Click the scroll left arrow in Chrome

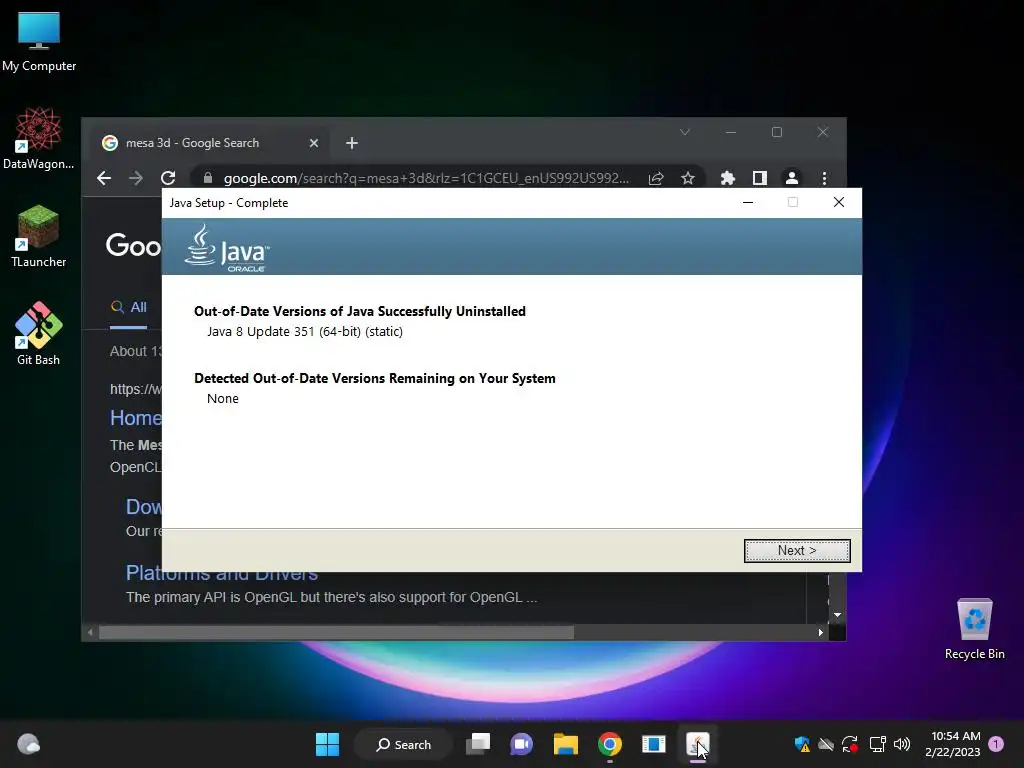tap(90, 632)
